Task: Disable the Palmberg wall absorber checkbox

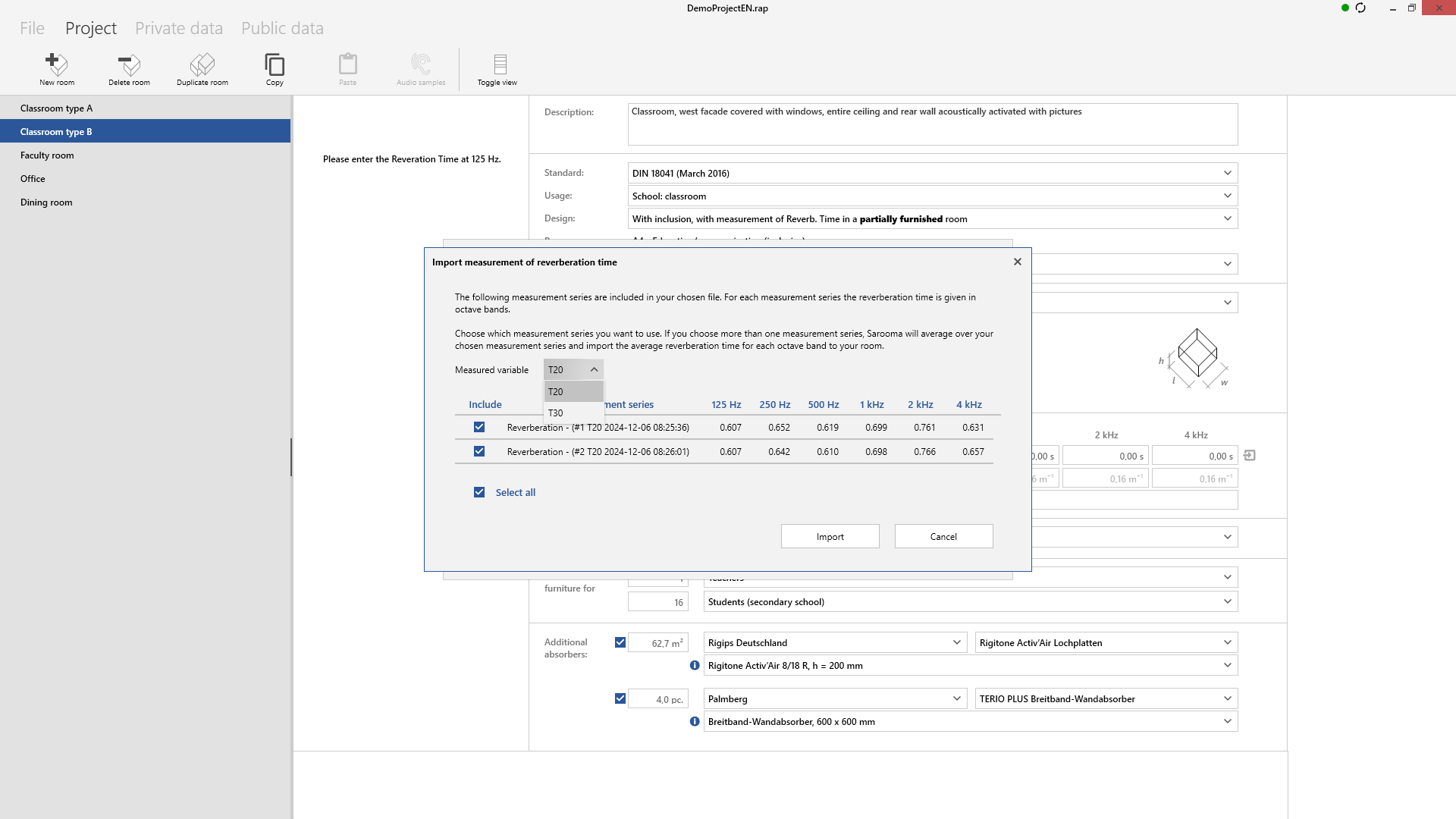Action: click(x=620, y=698)
